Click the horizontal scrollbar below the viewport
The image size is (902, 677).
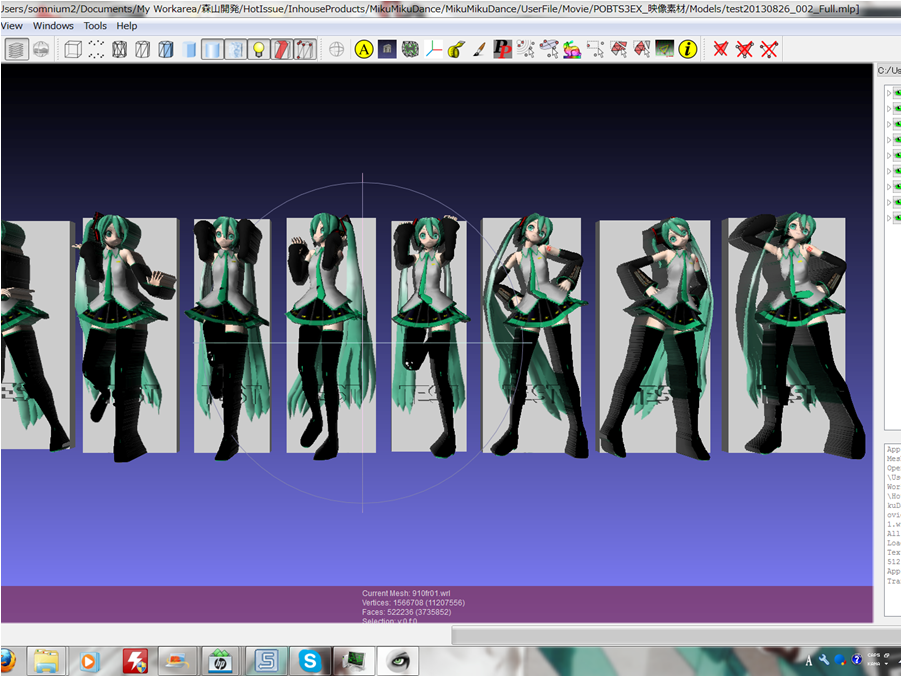pyautogui.click(x=660, y=636)
